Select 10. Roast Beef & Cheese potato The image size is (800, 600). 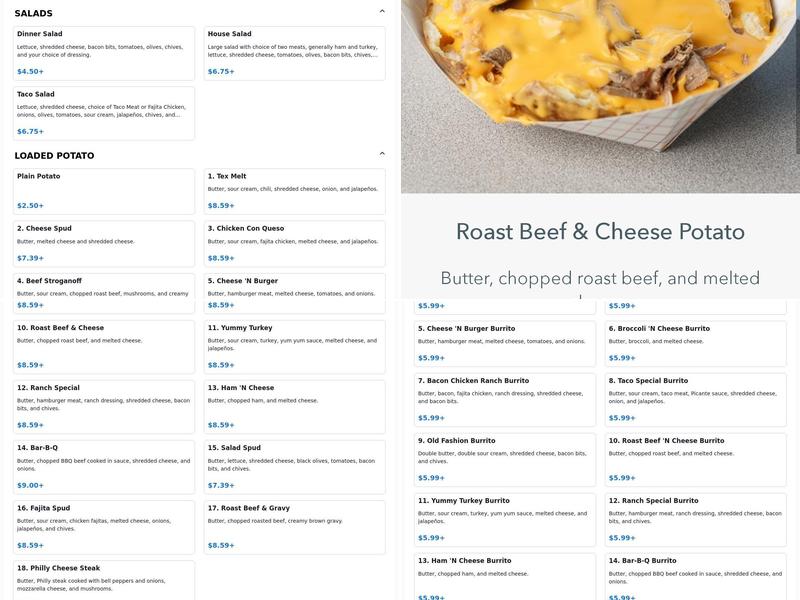click(104, 346)
